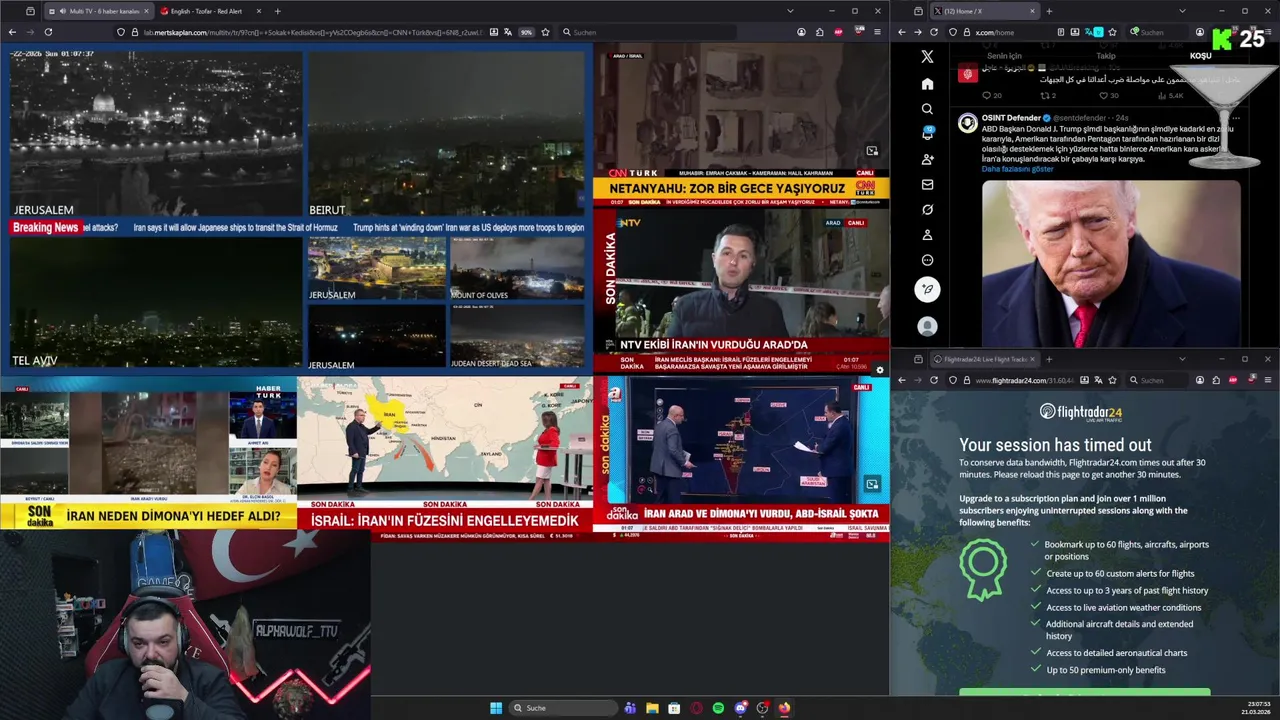Open Firefox account icon in Multi TV window
Image resolution: width=1280 pixels, height=720 pixels.
coord(801,32)
